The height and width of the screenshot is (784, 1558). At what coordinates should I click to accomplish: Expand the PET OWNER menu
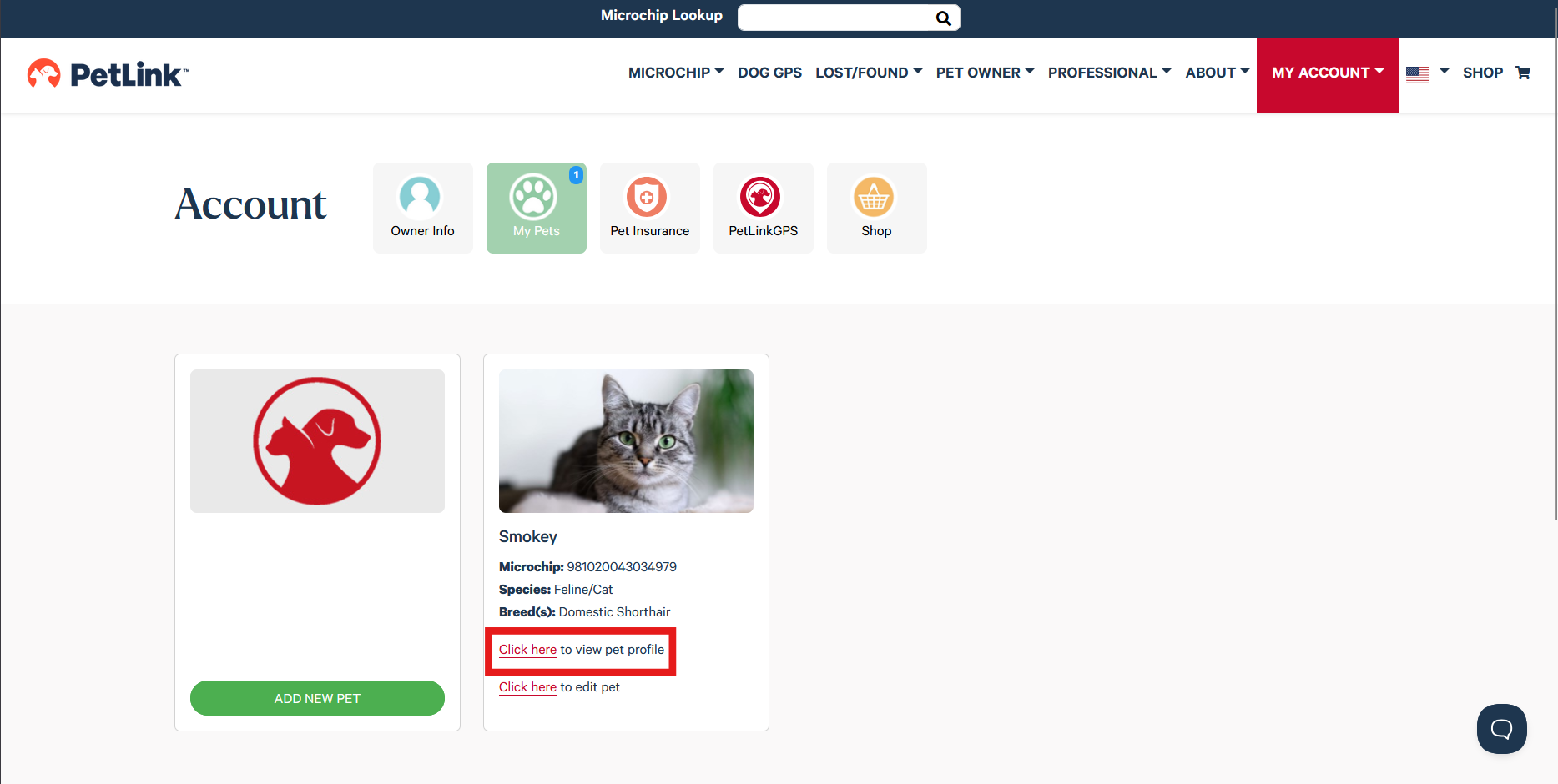985,73
